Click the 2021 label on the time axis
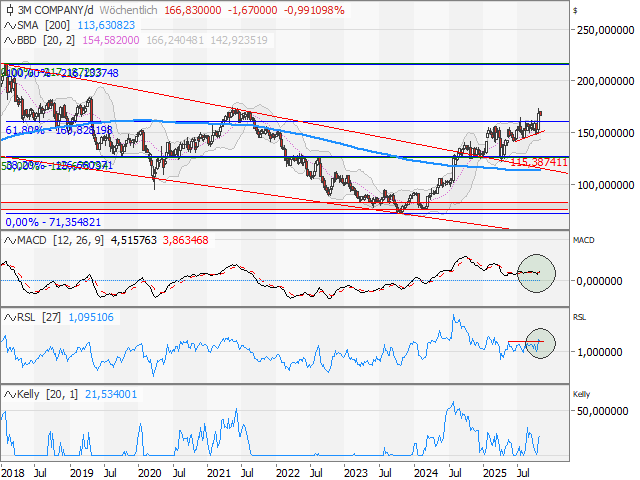The width and height of the screenshot is (640, 480). click(219, 473)
